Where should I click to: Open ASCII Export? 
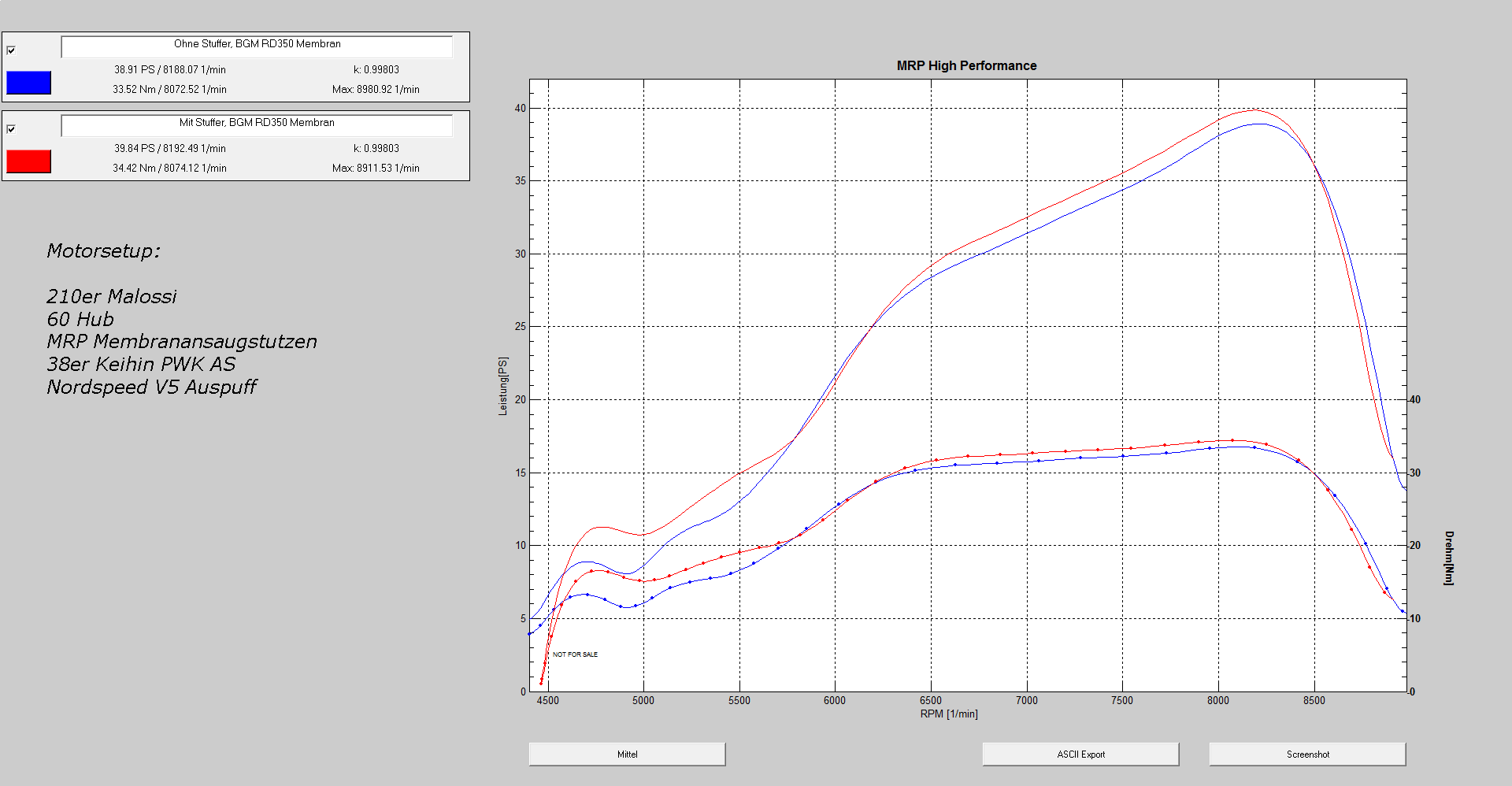click(1080, 754)
